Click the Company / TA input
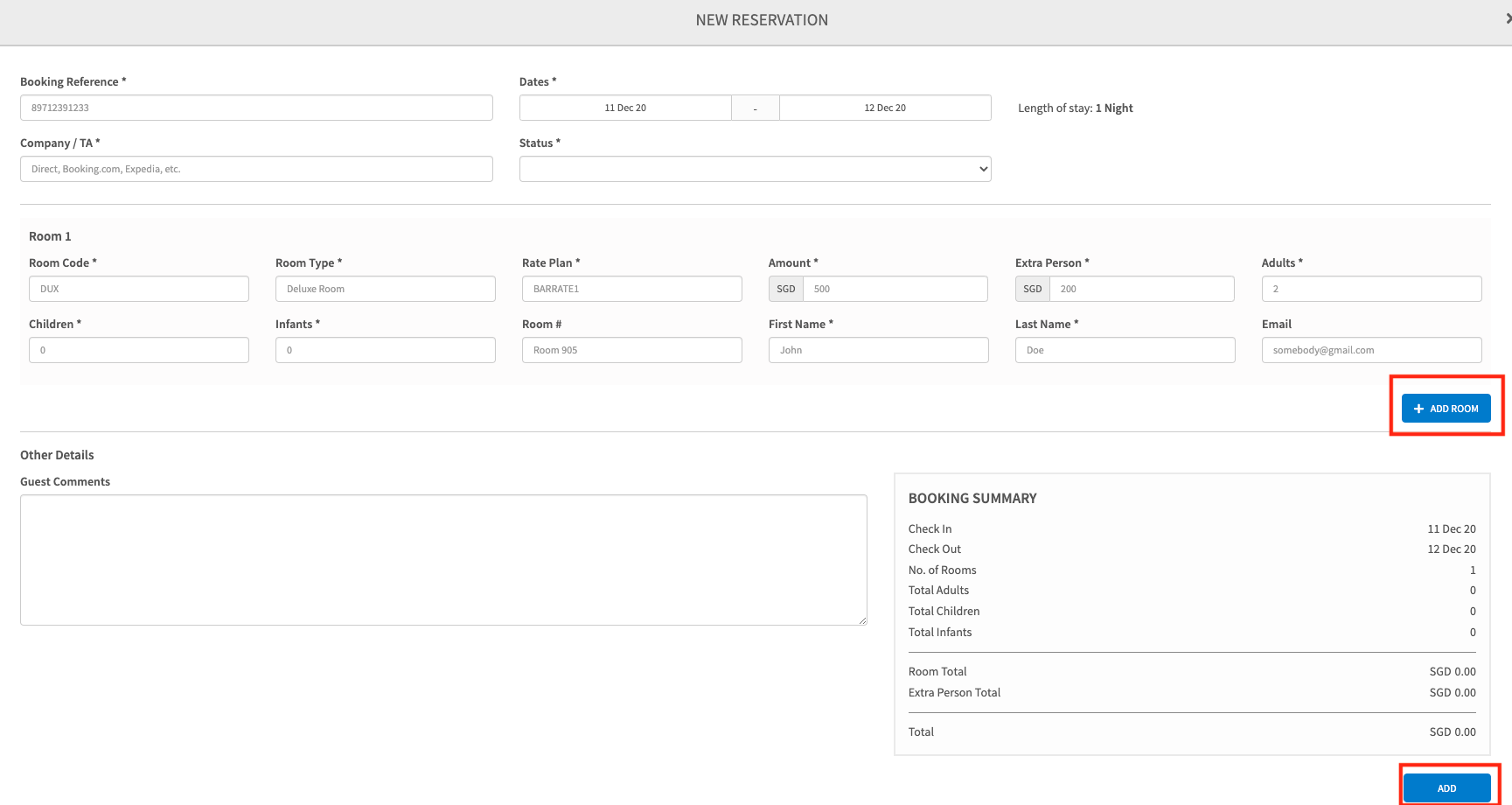This screenshot has width=1512, height=805. [256, 169]
